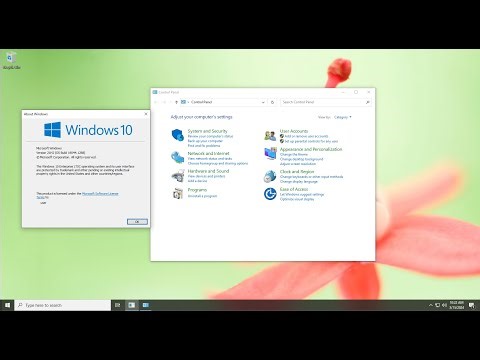Viewport: 480px width, 360px height.
Task: Click Adjust screen resolution link
Action: coord(298,164)
